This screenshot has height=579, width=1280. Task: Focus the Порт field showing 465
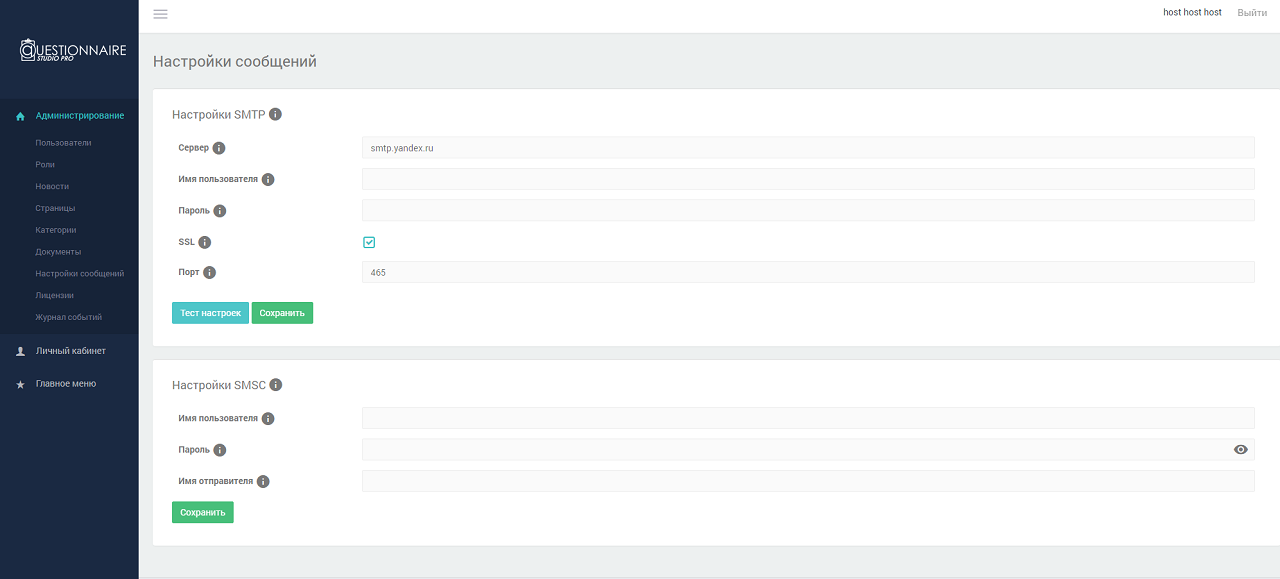tap(808, 272)
